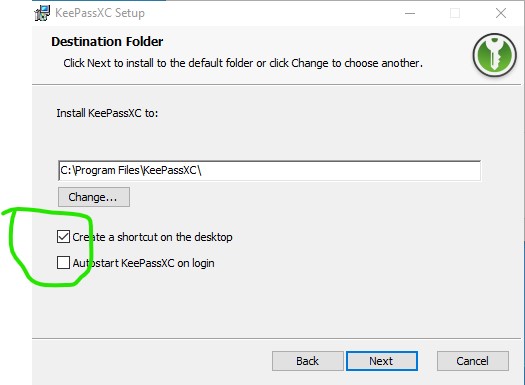Viewport: 525px width, 385px height.
Task: Click the green KeePassXC key logo
Action: [x=495, y=55]
